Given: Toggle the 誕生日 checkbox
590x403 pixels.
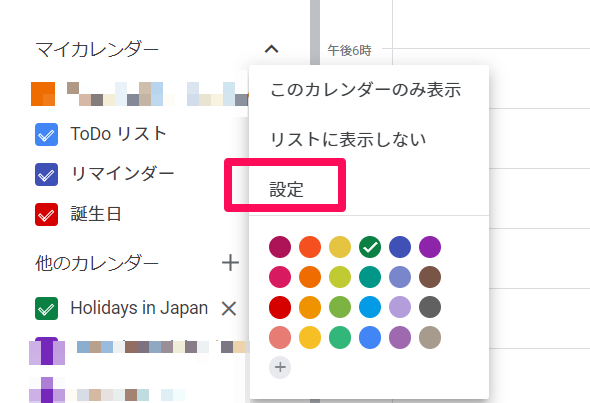Looking at the screenshot, I should coord(46,214).
